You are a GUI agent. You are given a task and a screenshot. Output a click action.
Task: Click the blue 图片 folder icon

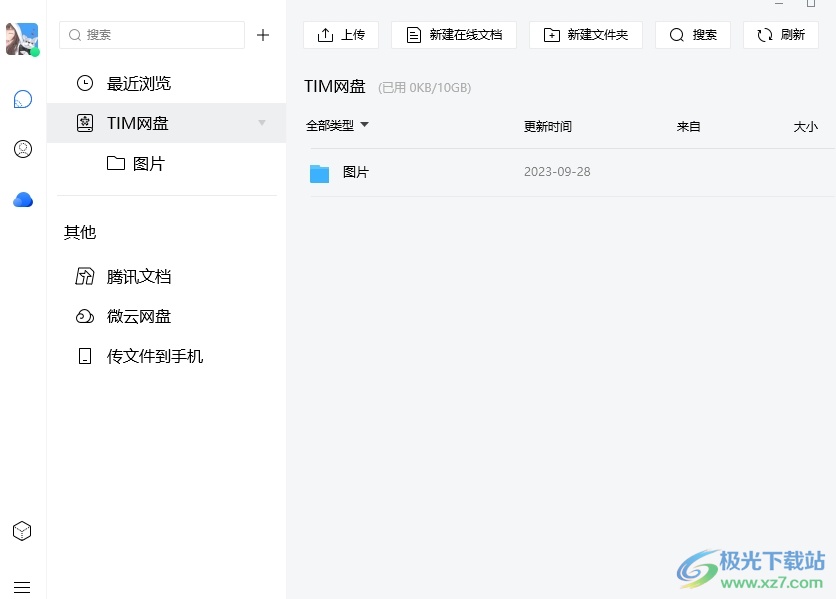tap(319, 173)
